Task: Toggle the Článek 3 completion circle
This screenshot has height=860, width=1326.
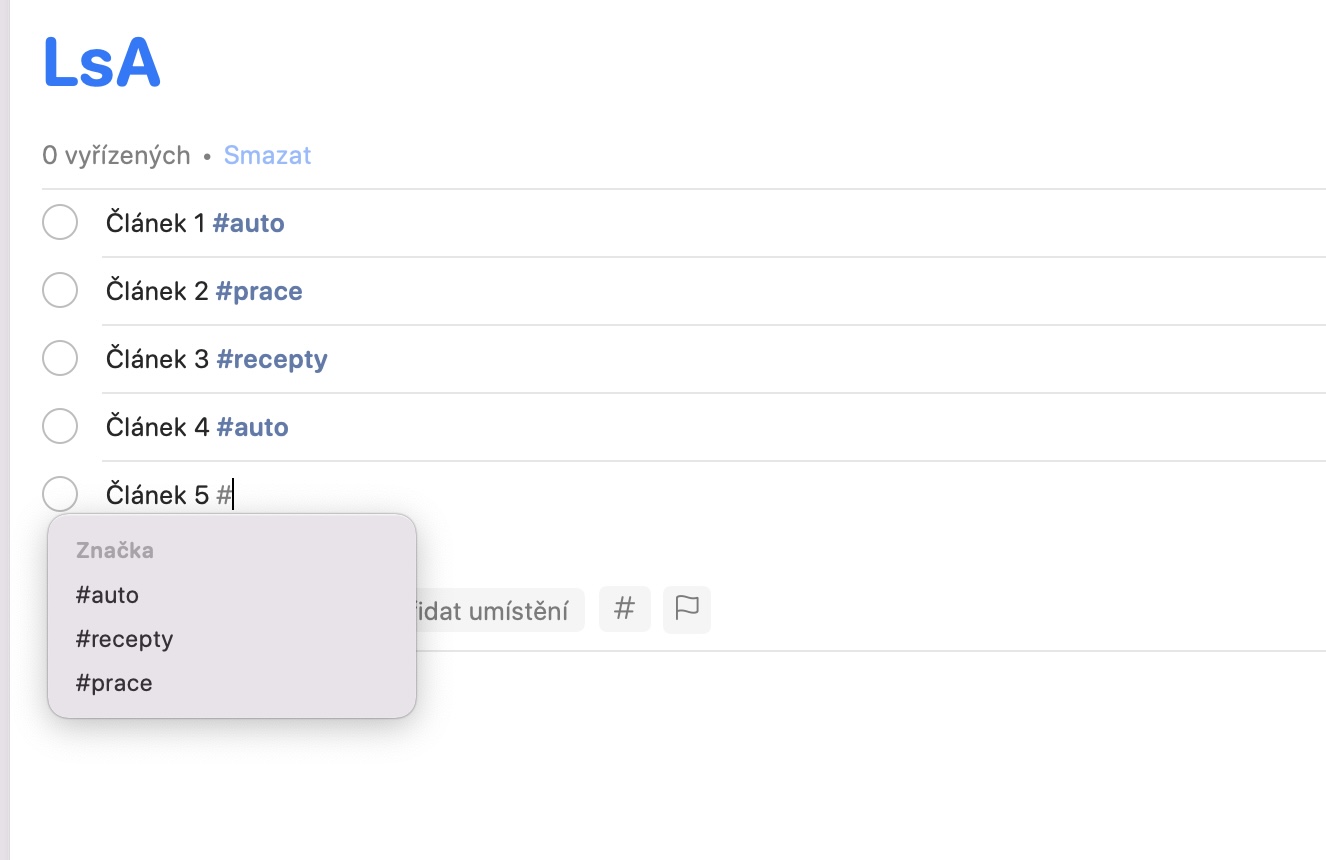Action: (60, 359)
